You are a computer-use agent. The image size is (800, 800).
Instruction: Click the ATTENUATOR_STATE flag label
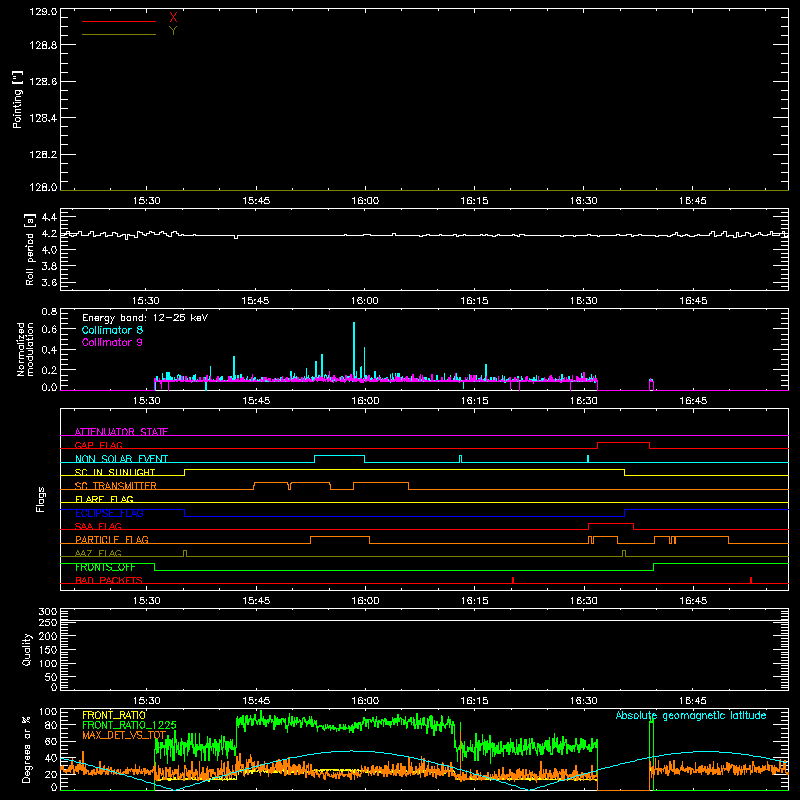[121, 432]
